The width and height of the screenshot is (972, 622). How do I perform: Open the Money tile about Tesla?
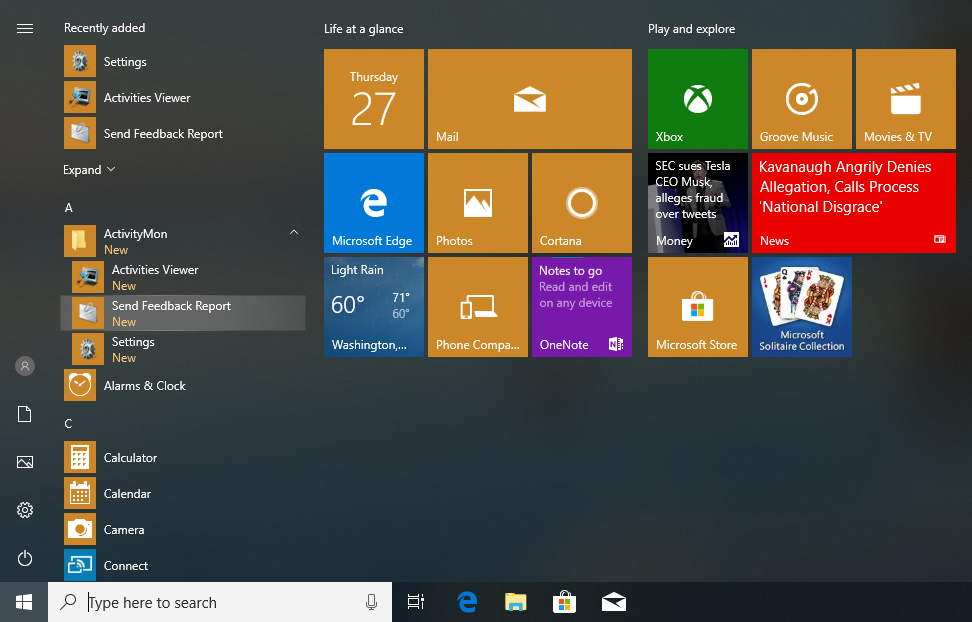(x=697, y=203)
